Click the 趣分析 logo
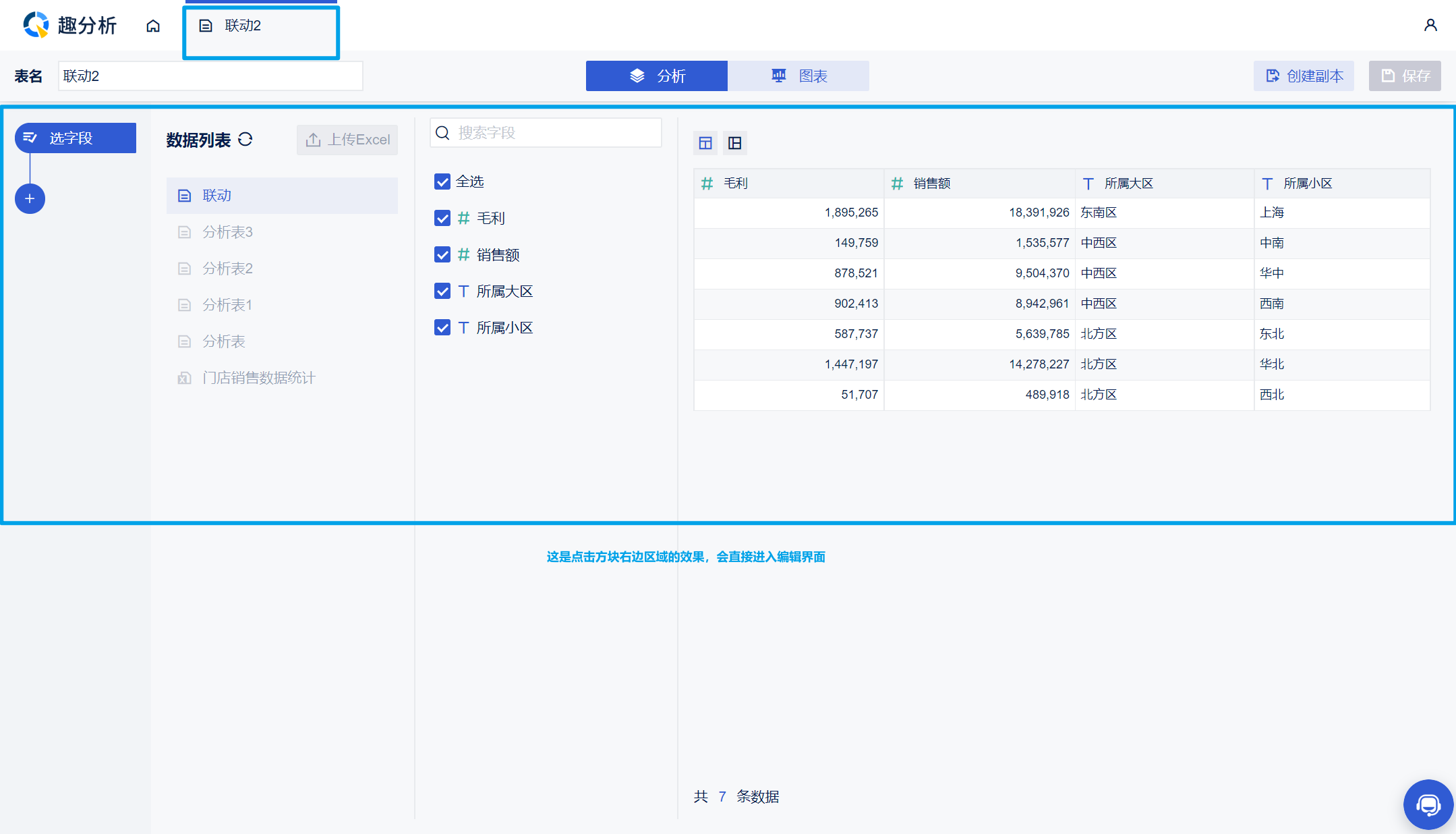This screenshot has width=1456, height=834. (x=70, y=25)
